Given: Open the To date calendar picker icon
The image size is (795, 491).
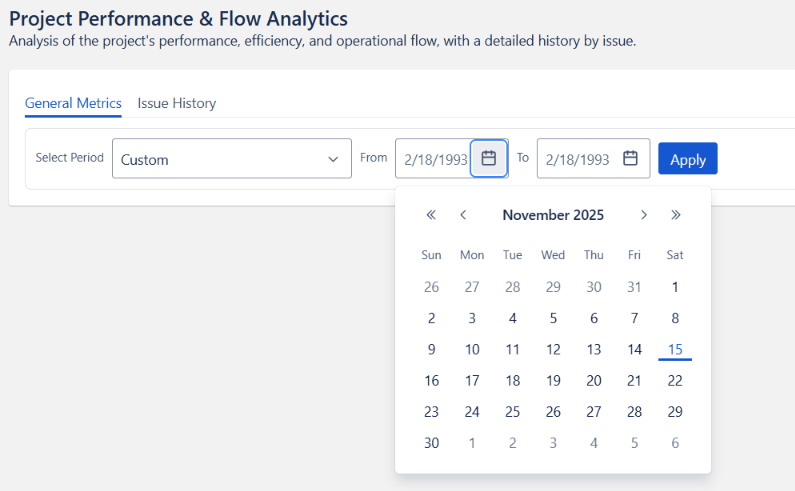Looking at the screenshot, I should click(x=630, y=159).
